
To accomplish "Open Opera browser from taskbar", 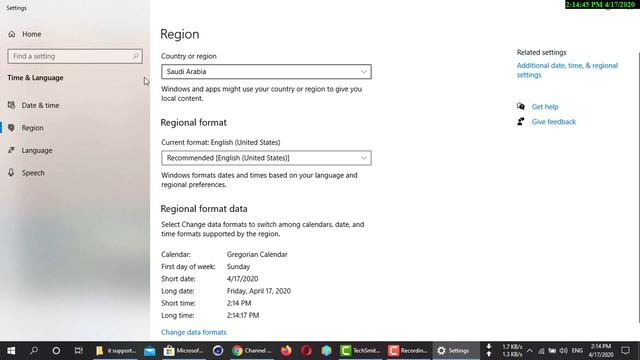I will [306, 351].
